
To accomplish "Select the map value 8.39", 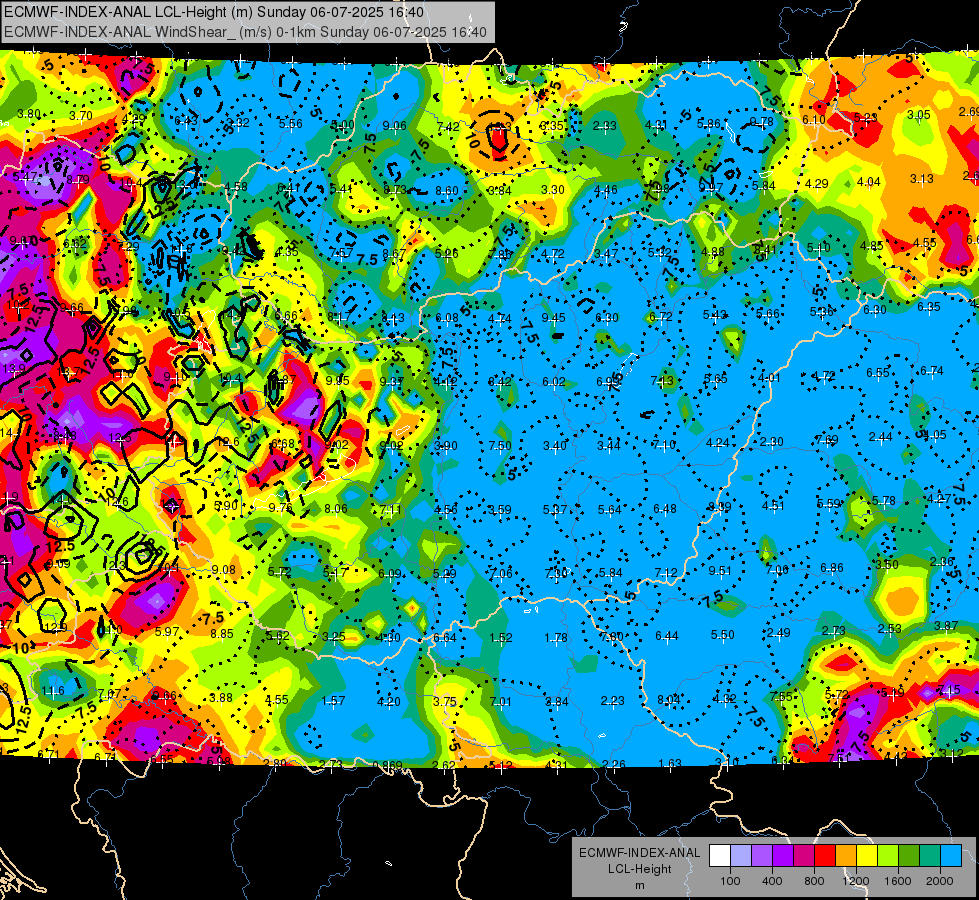I will (719, 507).
